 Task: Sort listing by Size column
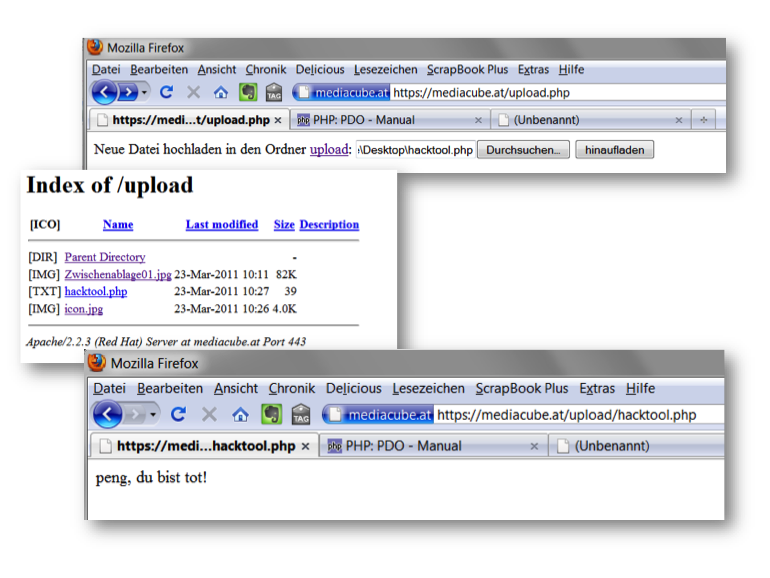(x=284, y=224)
